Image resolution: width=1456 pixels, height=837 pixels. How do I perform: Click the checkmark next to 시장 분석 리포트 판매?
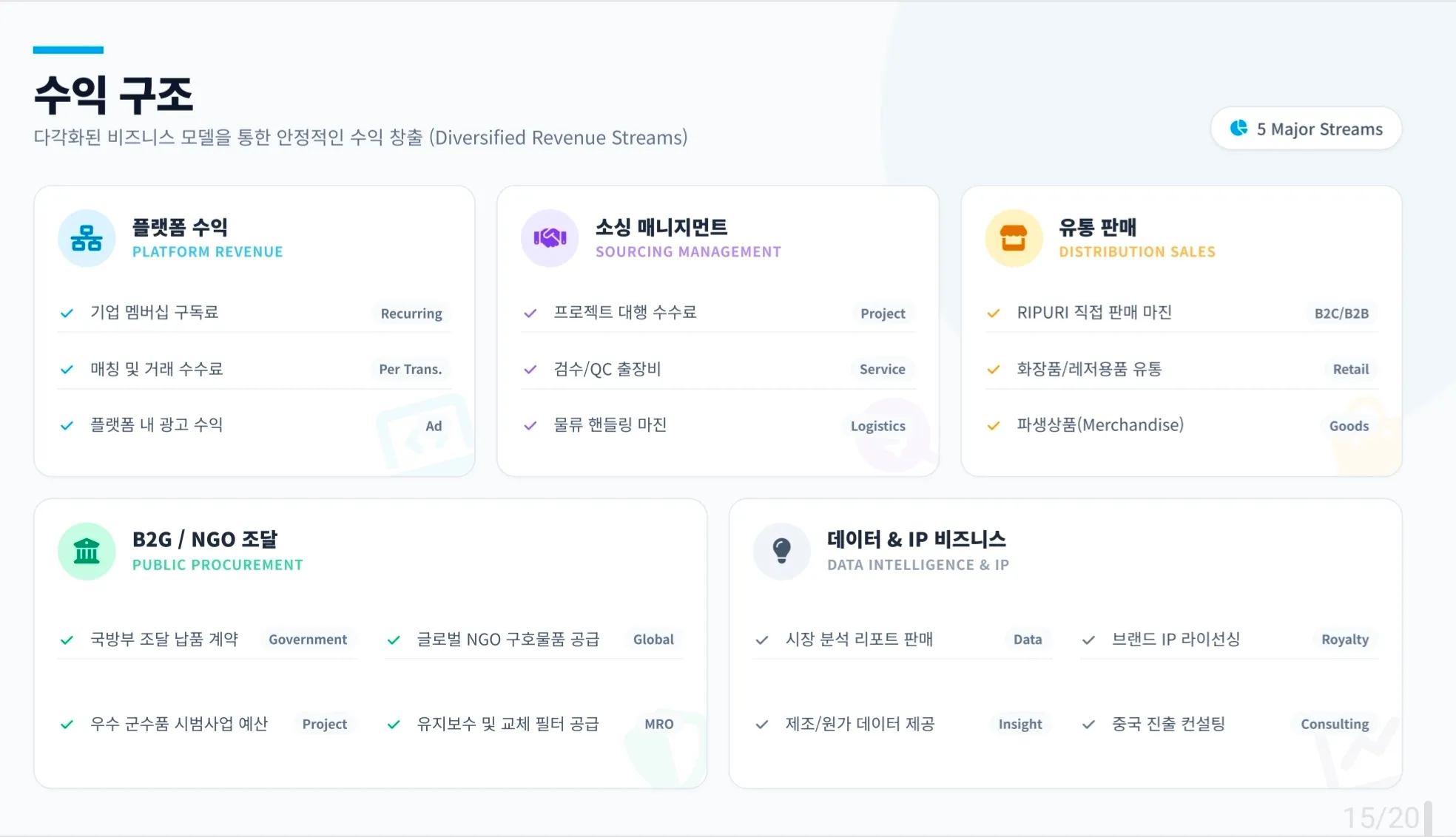coord(761,640)
